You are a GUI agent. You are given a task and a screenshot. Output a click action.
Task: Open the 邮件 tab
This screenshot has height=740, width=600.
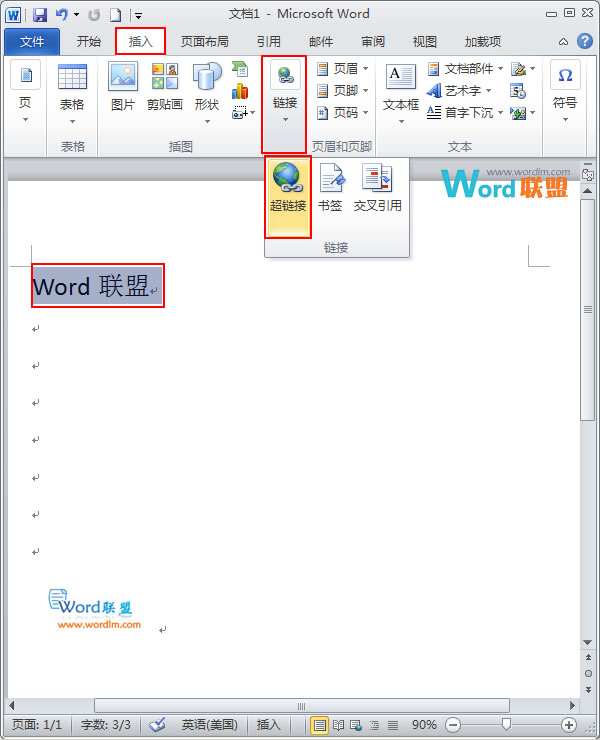[x=321, y=42]
